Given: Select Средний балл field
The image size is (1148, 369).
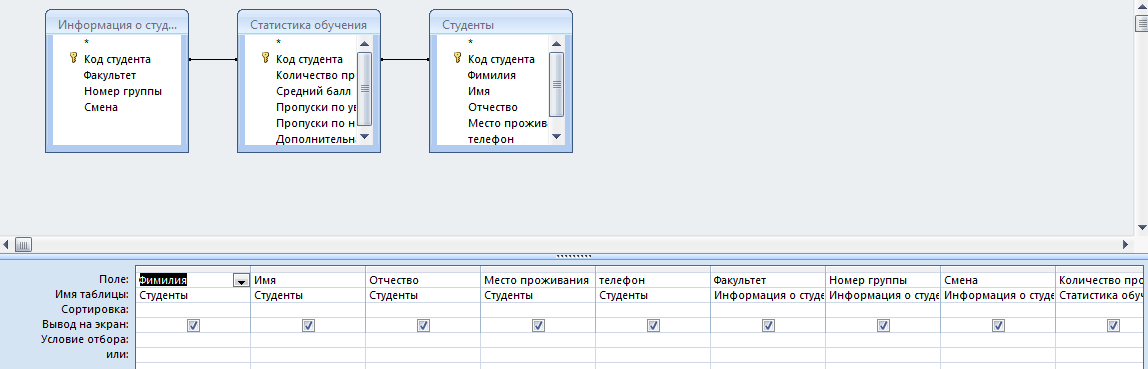Looking at the screenshot, I should (x=313, y=91).
